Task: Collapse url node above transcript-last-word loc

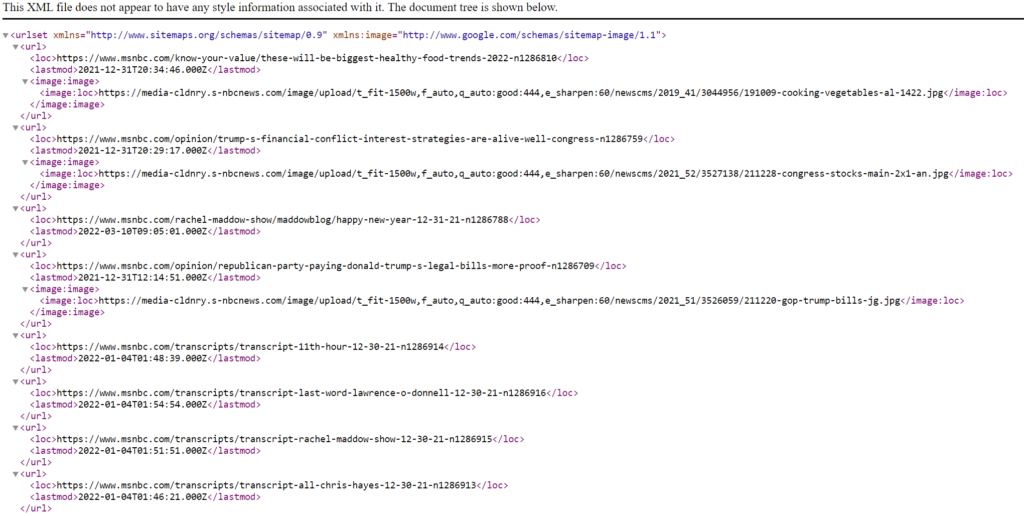Action: coord(16,382)
